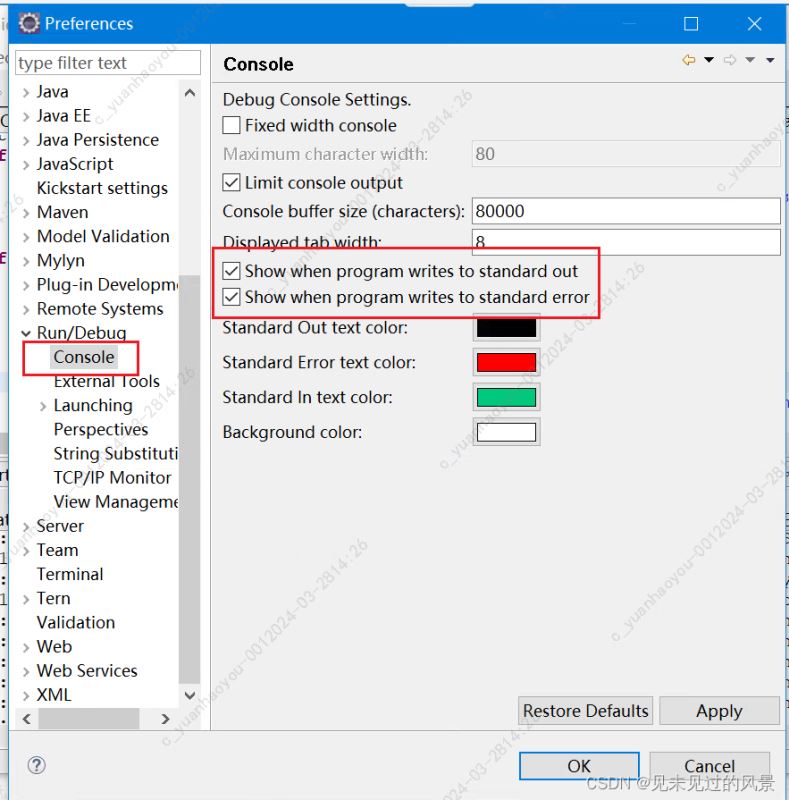This screenshot has width=789, height=800.
Task: Click the tree scrollbar down arrow
Action: click(190, 695)
